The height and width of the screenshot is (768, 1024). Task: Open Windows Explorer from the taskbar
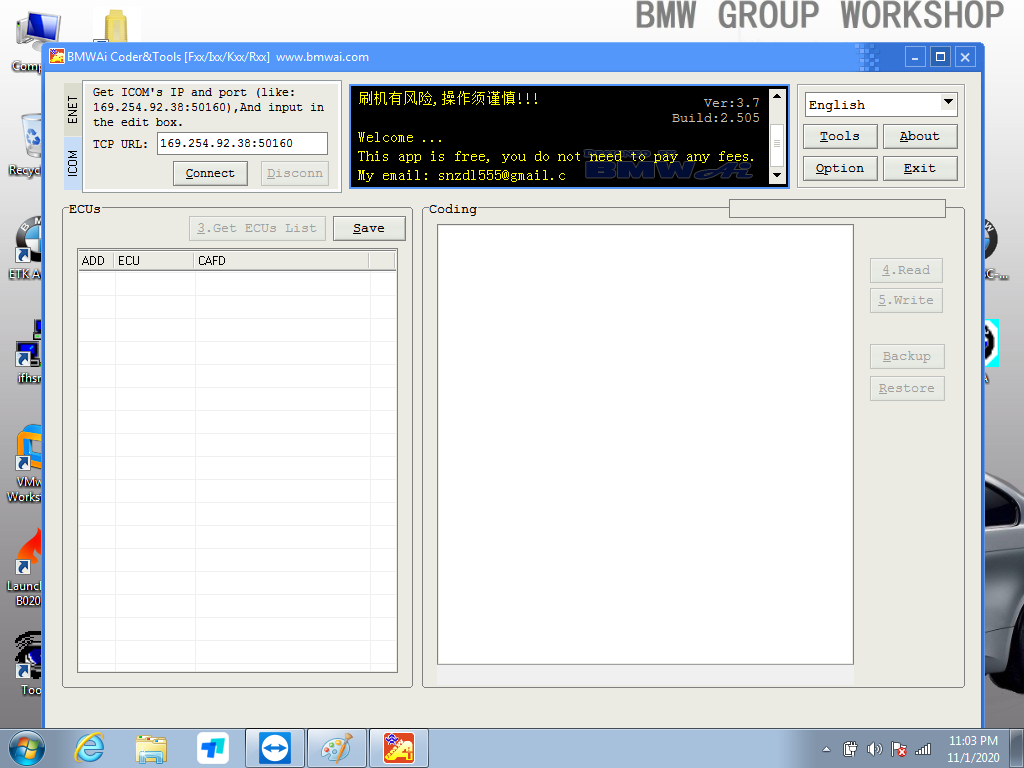coord(150,747)
